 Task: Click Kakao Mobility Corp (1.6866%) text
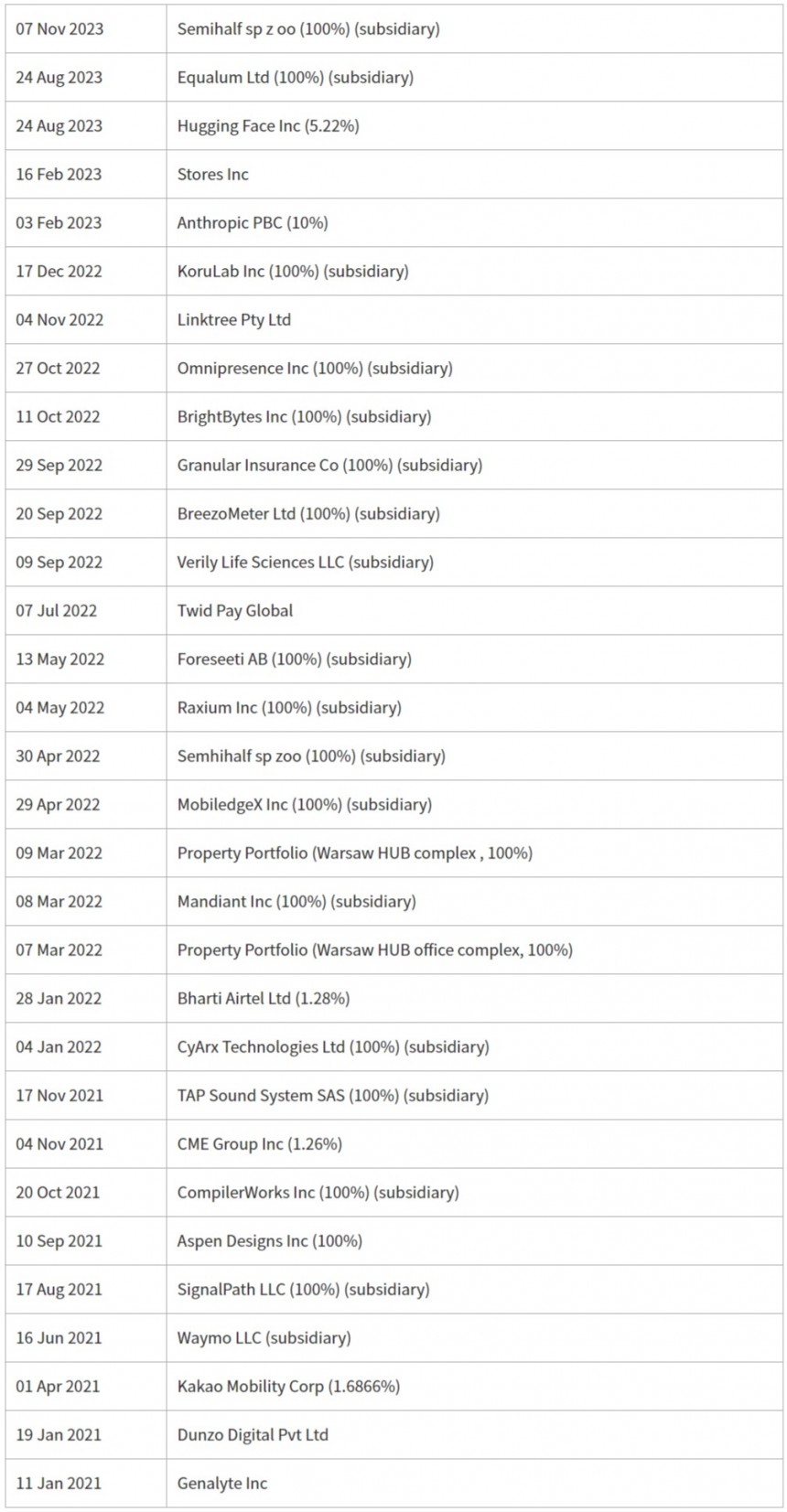pyautogui.click(x=288, y=1387)
